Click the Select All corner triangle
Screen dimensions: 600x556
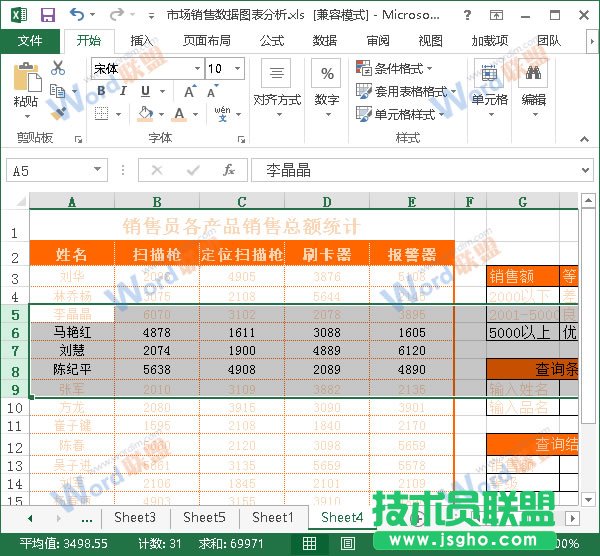19,201
